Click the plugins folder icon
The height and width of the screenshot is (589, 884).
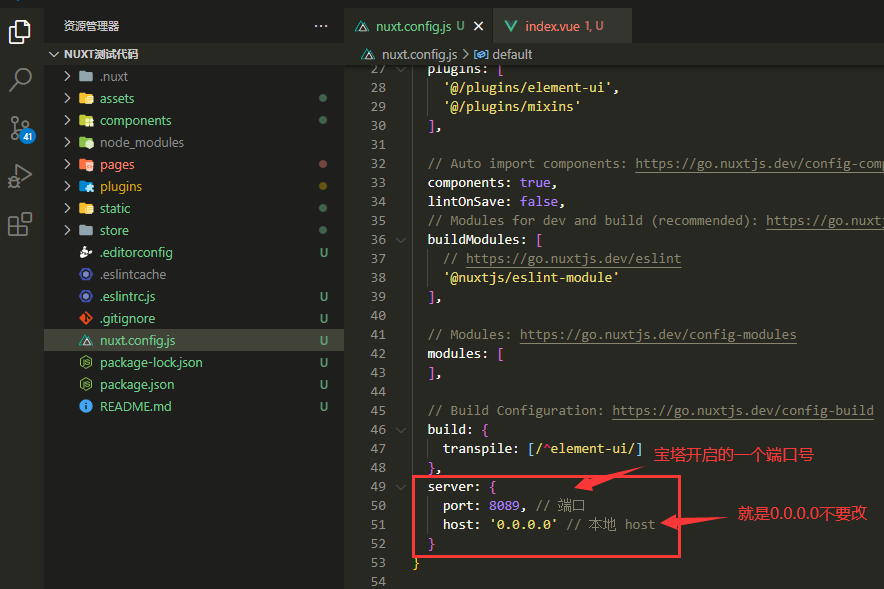click(x=86, y=186)
